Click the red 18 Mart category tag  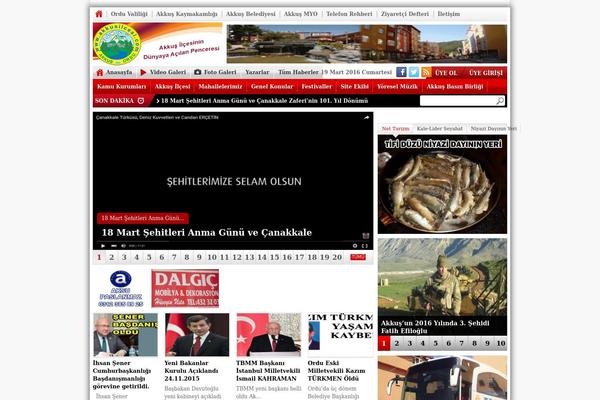(x=143, y=218)
